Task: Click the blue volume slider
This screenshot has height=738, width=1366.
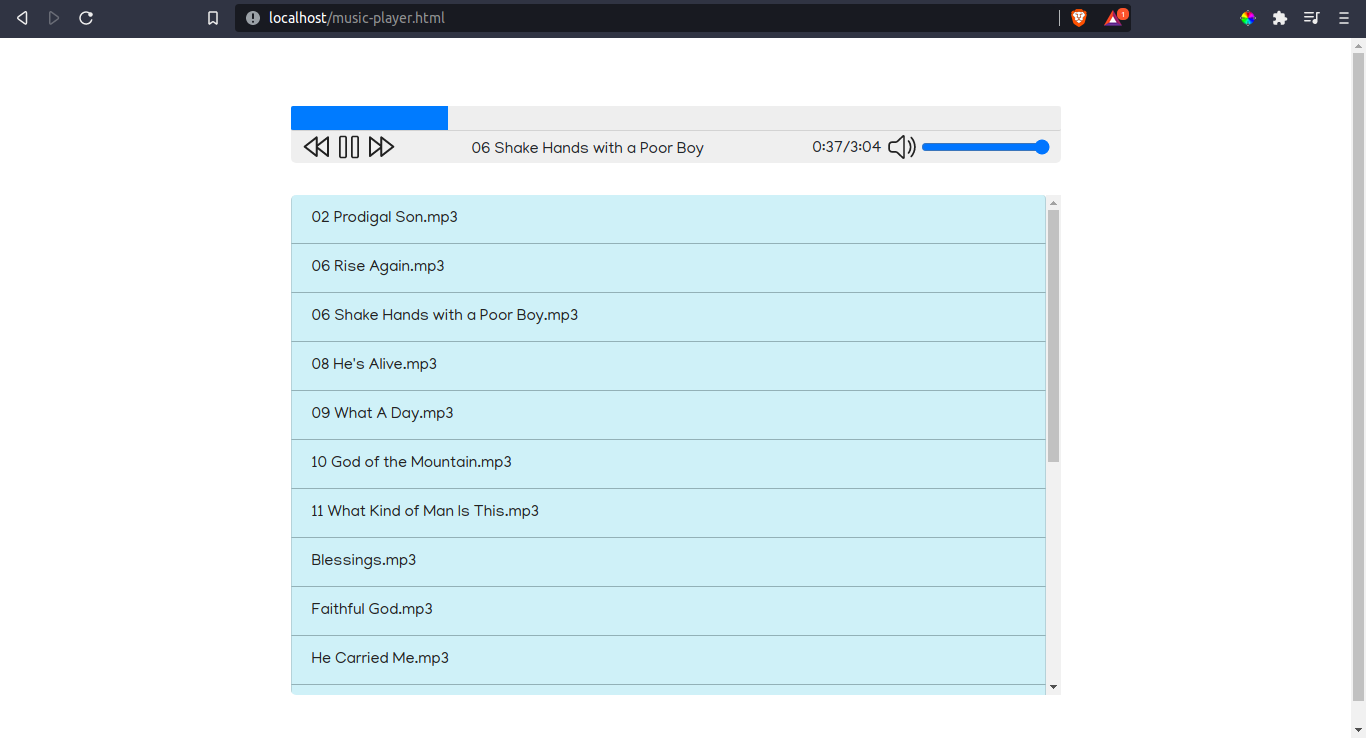Action: [x=985, y=147]
